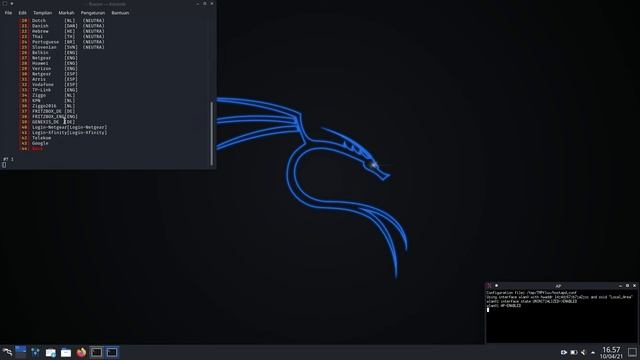Click the 'Dutch' row in the list
Screen dimensions: 640x360
pyautogui.click(x=62, y=20)
